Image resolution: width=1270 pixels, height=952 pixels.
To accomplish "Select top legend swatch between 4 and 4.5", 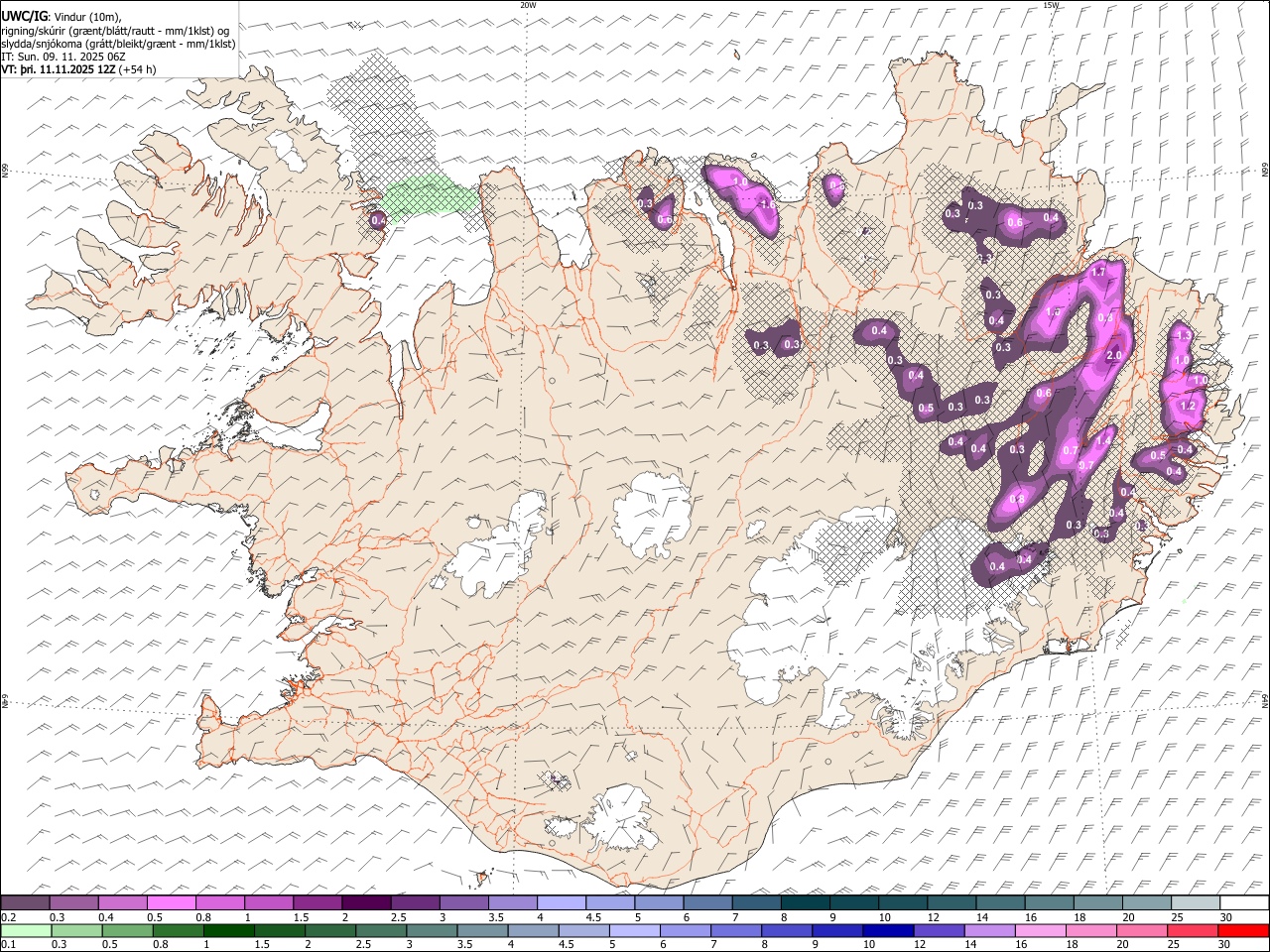I will point(561,902).
